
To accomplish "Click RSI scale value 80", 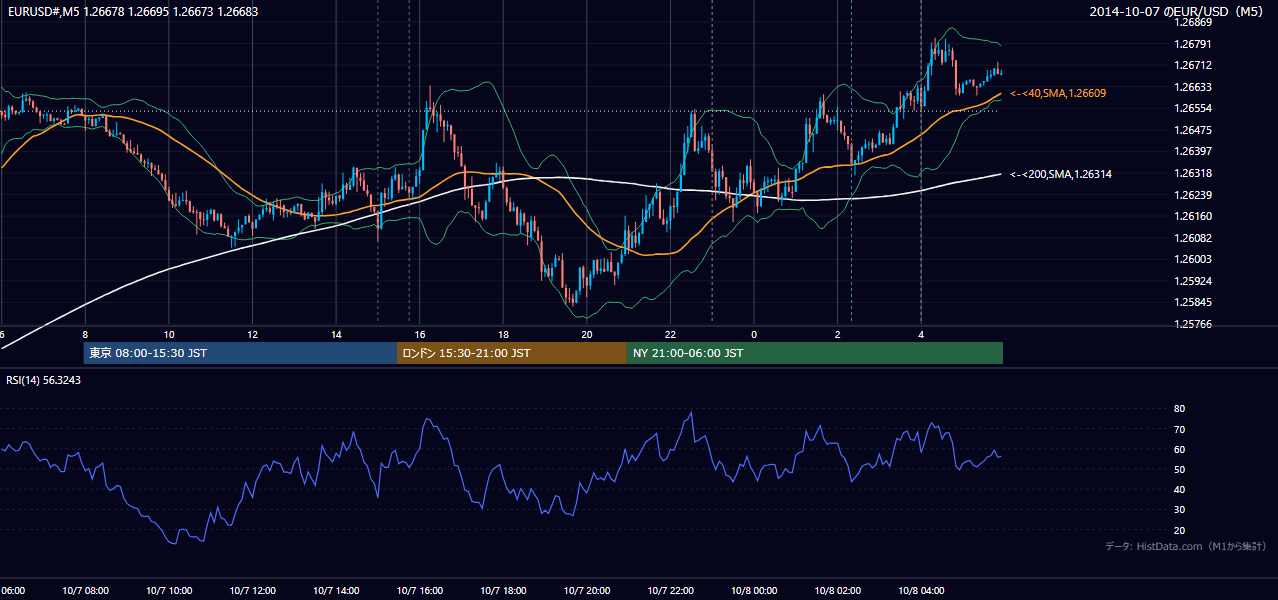I will coord(1179,409).
